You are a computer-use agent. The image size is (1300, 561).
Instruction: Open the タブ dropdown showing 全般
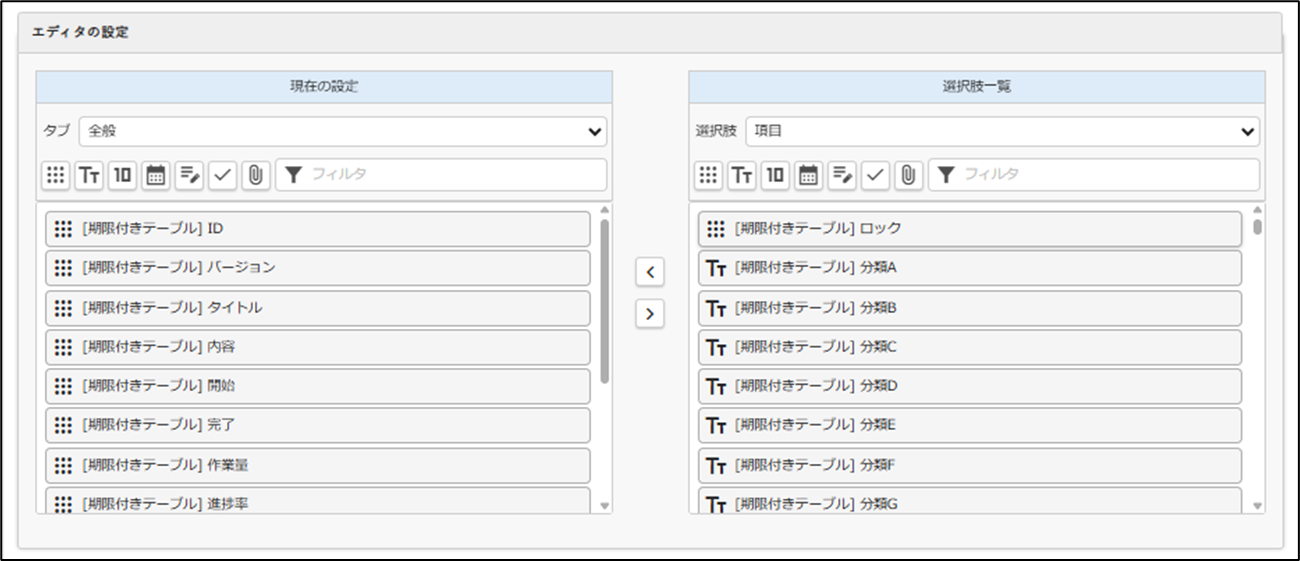click(342, 131)
